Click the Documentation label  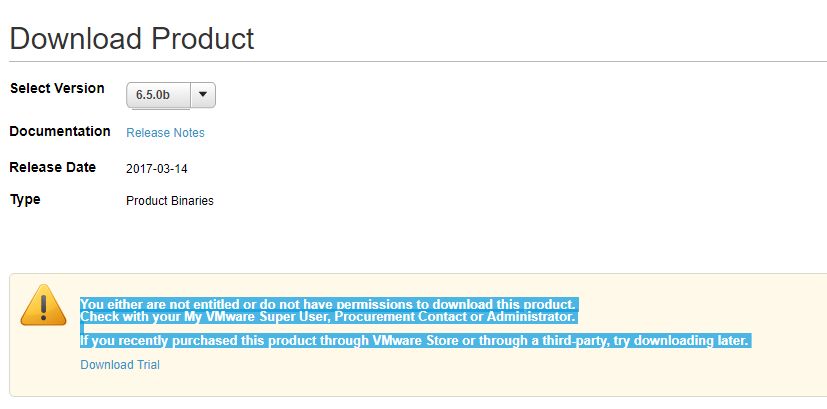point(60,131)
